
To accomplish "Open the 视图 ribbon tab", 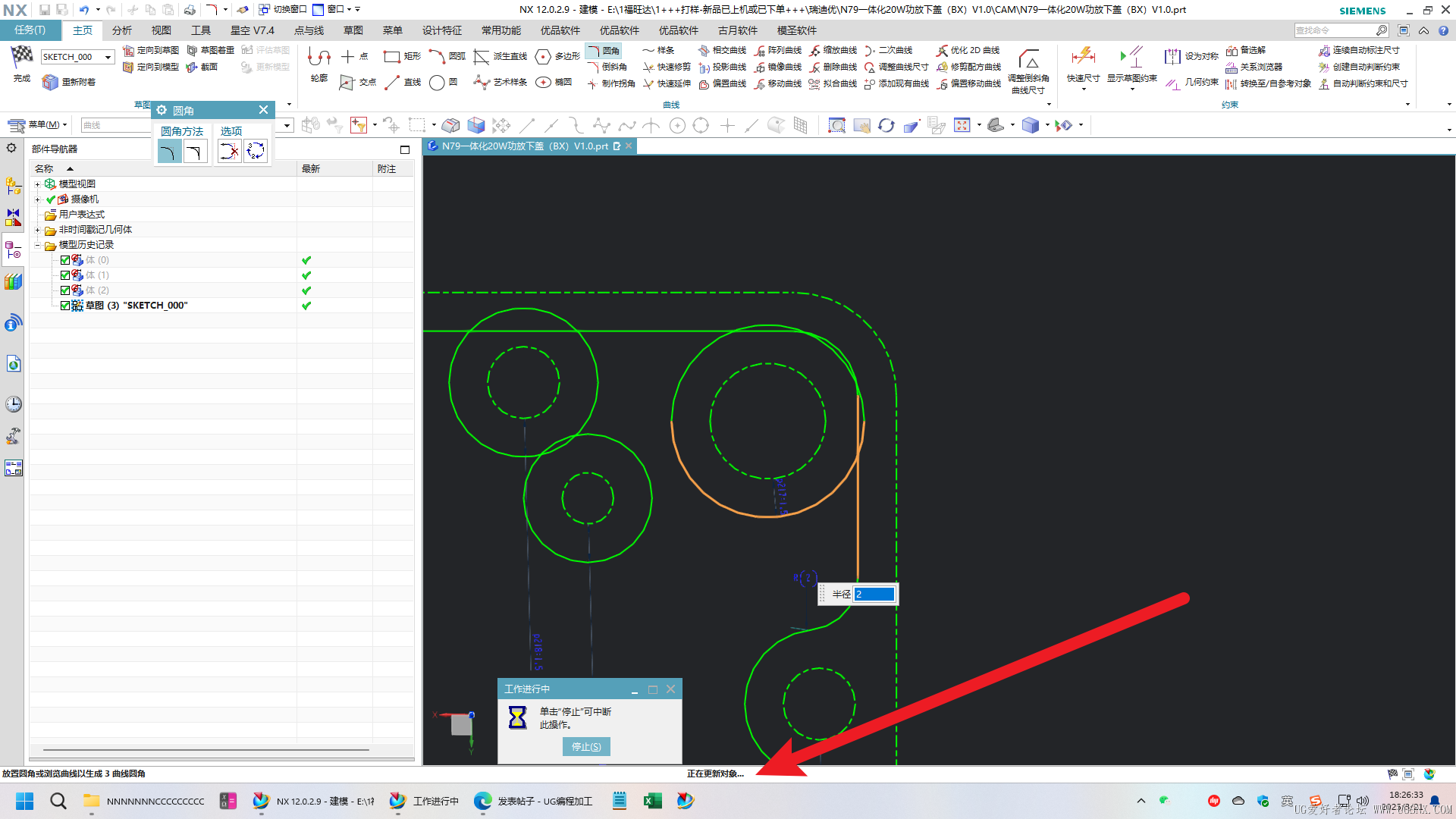I will pos(161,30).
